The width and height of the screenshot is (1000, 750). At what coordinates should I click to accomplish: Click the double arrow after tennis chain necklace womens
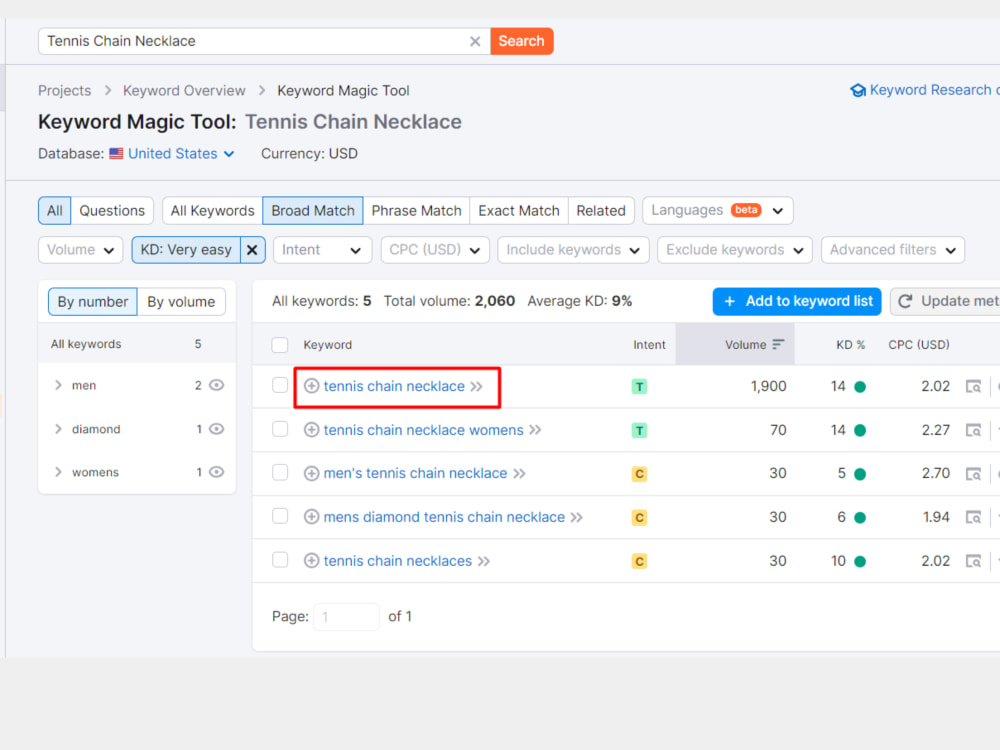pos(535,430)
